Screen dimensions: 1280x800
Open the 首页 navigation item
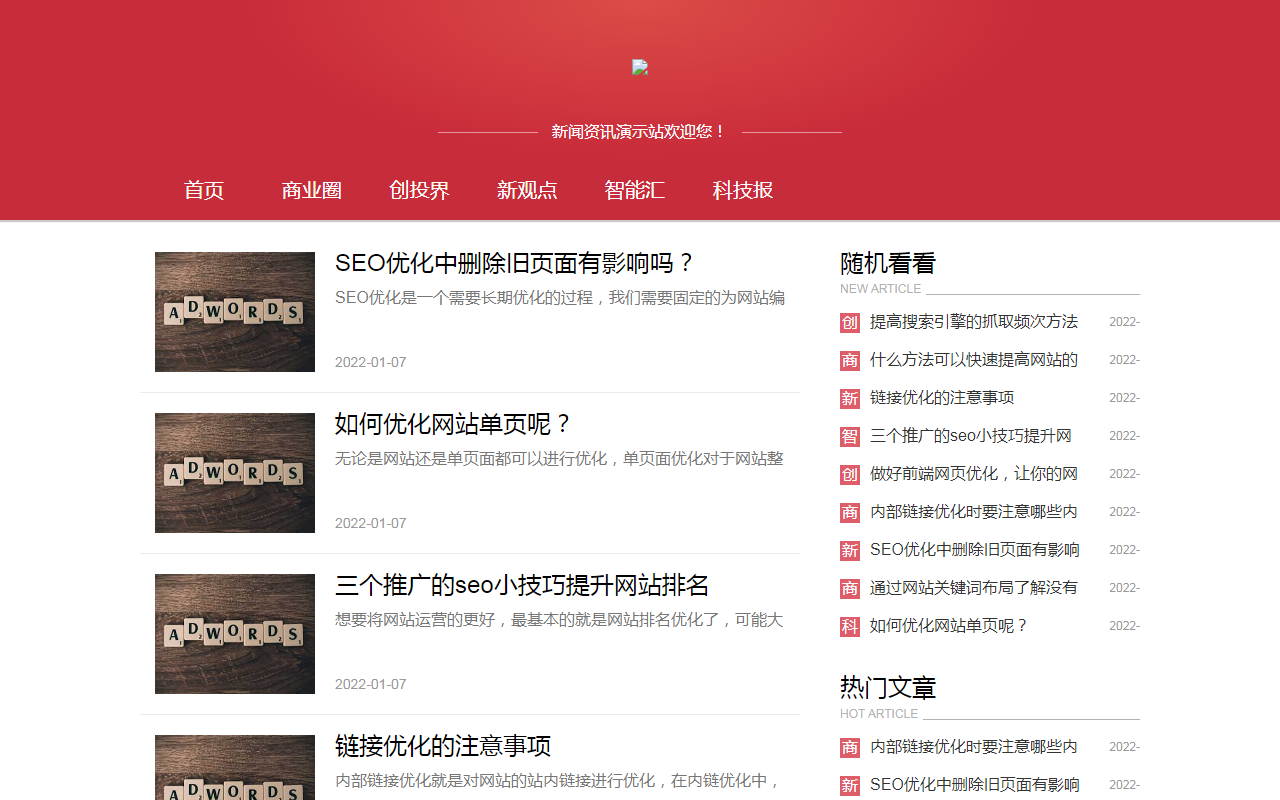[x=204, y=190]
